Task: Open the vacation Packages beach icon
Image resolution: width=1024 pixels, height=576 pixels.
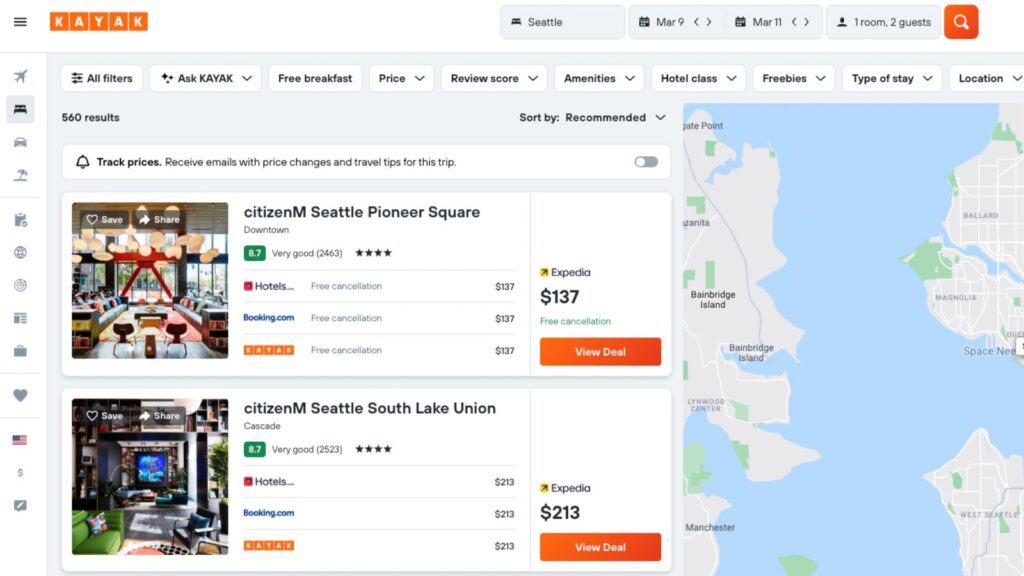Action: [20, 175]
